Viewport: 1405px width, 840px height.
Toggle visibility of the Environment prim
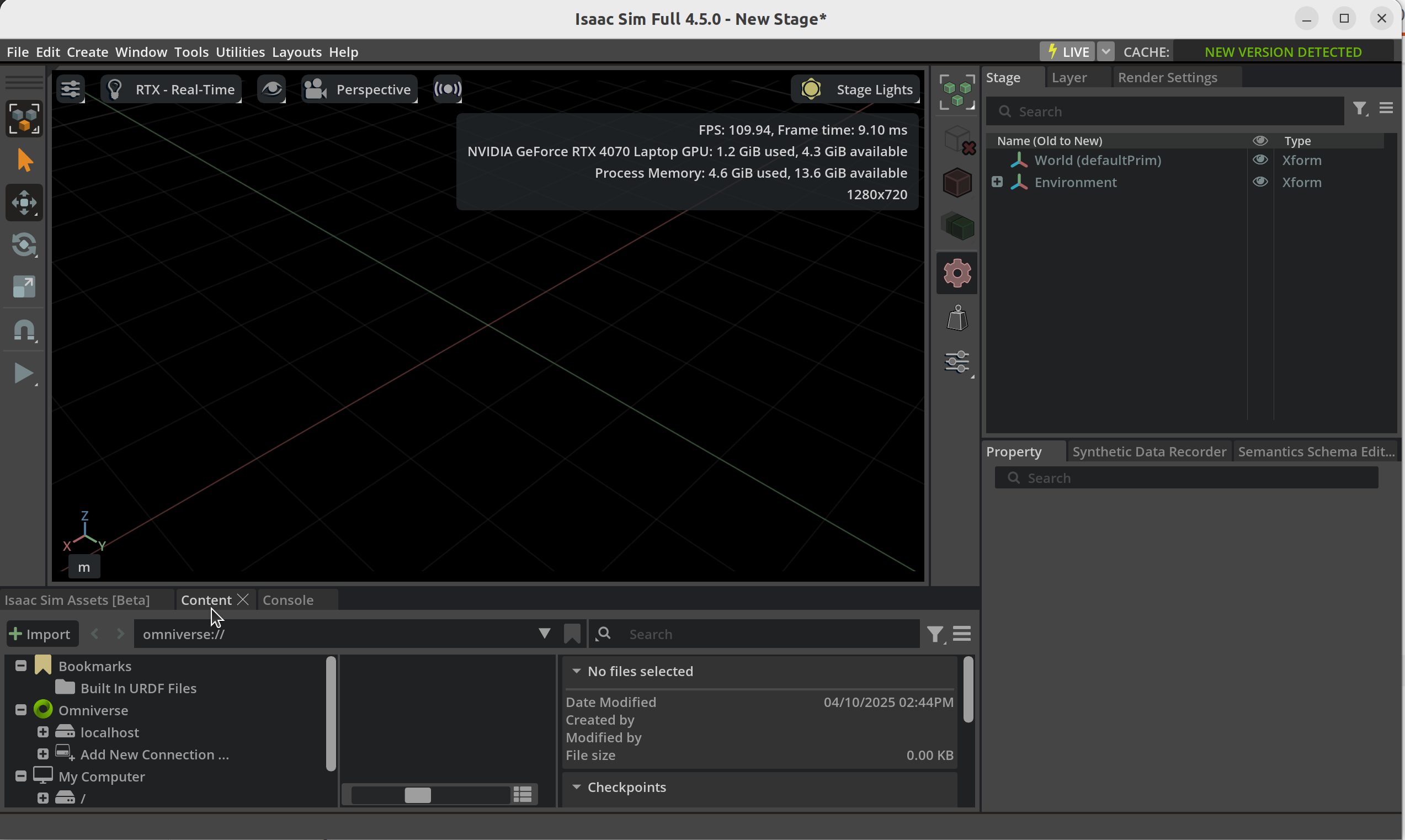pos(1261,182)
